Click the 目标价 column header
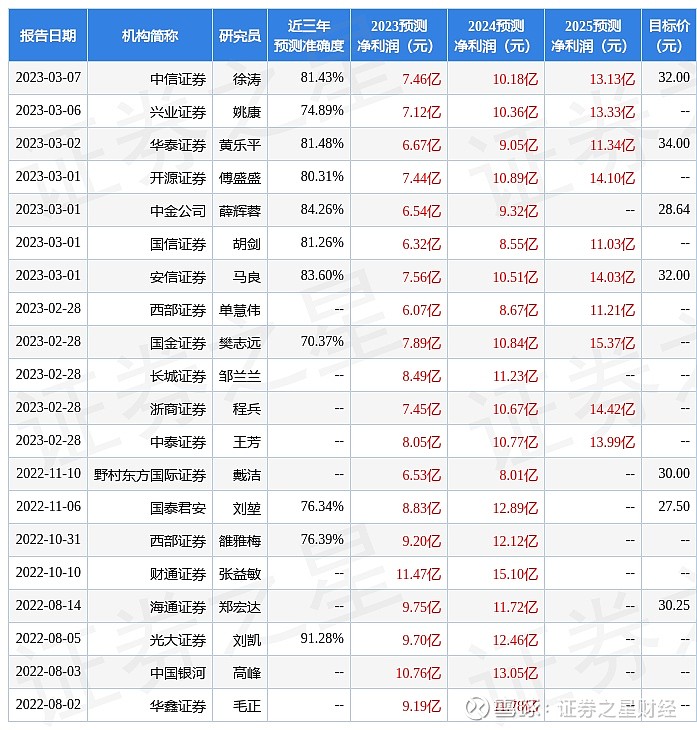Image resolution: width=697 pixels, height=730 pixels. point(669,35)
